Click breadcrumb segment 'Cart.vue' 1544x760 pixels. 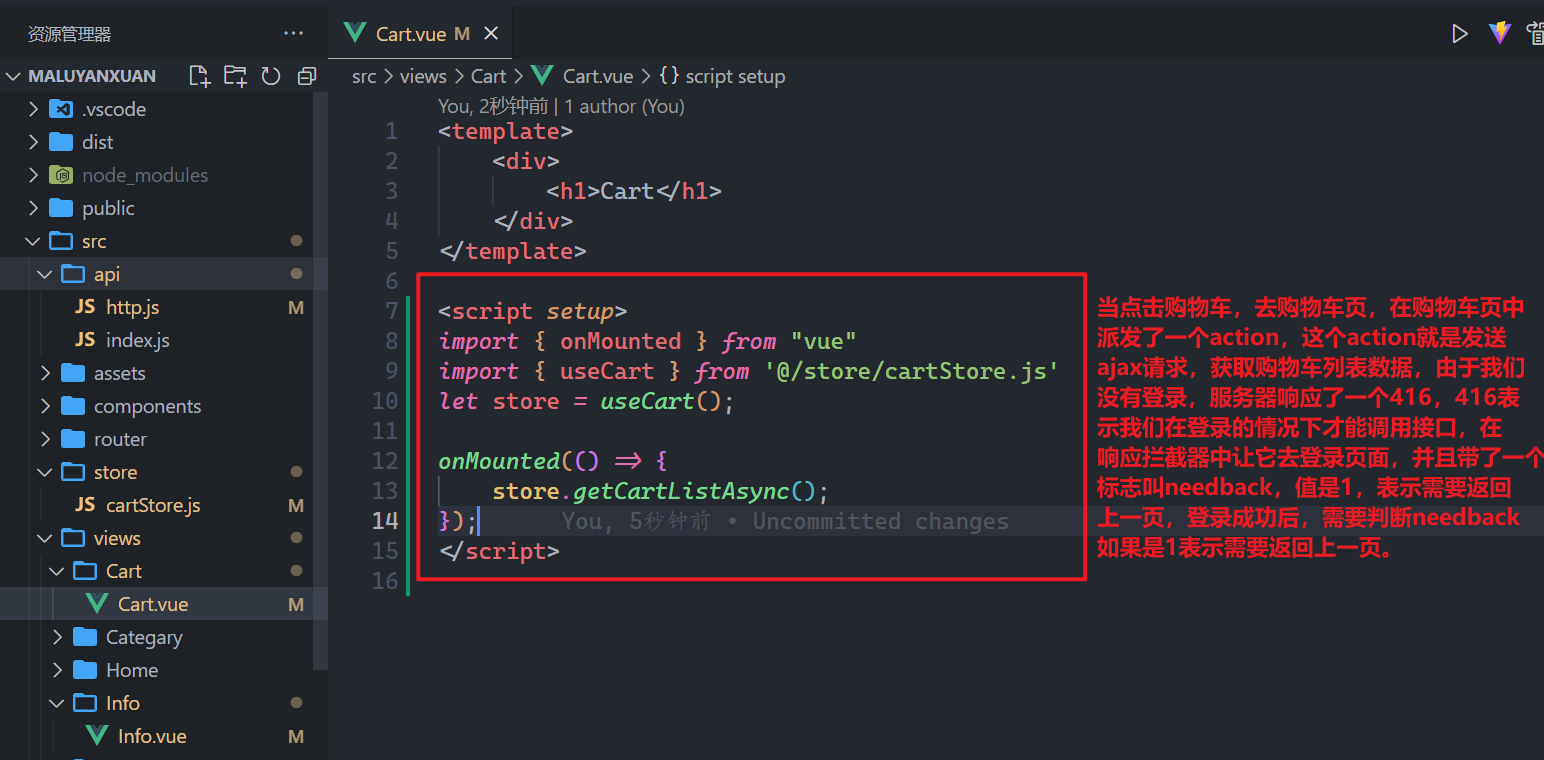(598, 76)
